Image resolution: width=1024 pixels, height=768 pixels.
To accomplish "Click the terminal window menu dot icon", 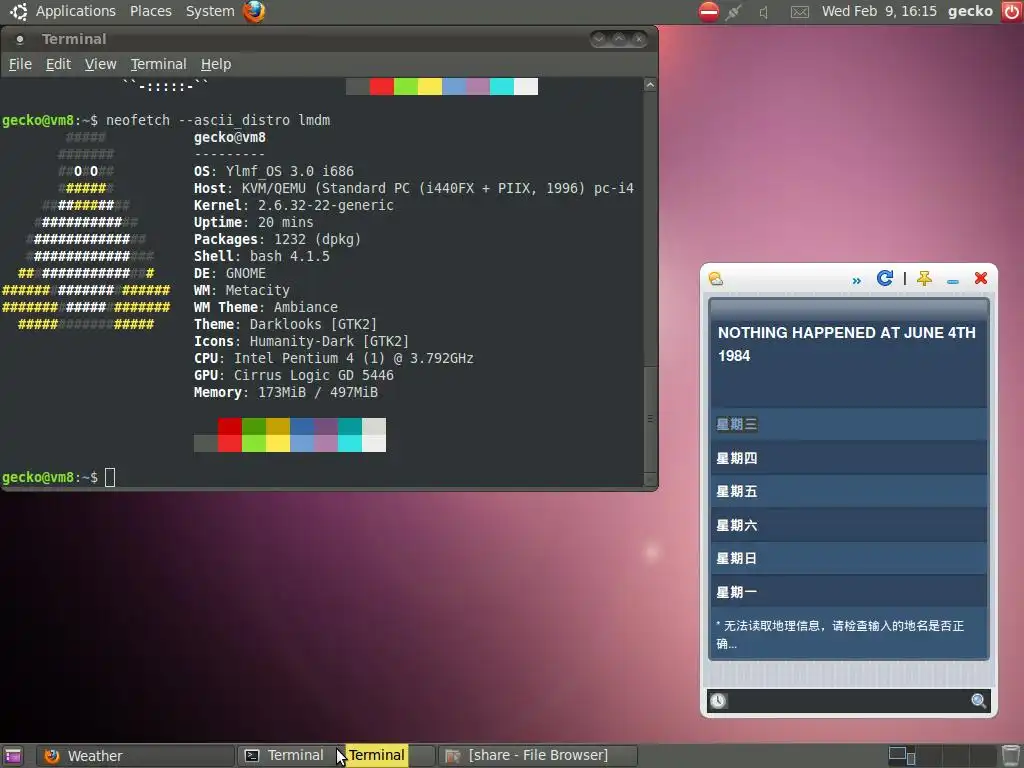I will click(x=20, y=40).
